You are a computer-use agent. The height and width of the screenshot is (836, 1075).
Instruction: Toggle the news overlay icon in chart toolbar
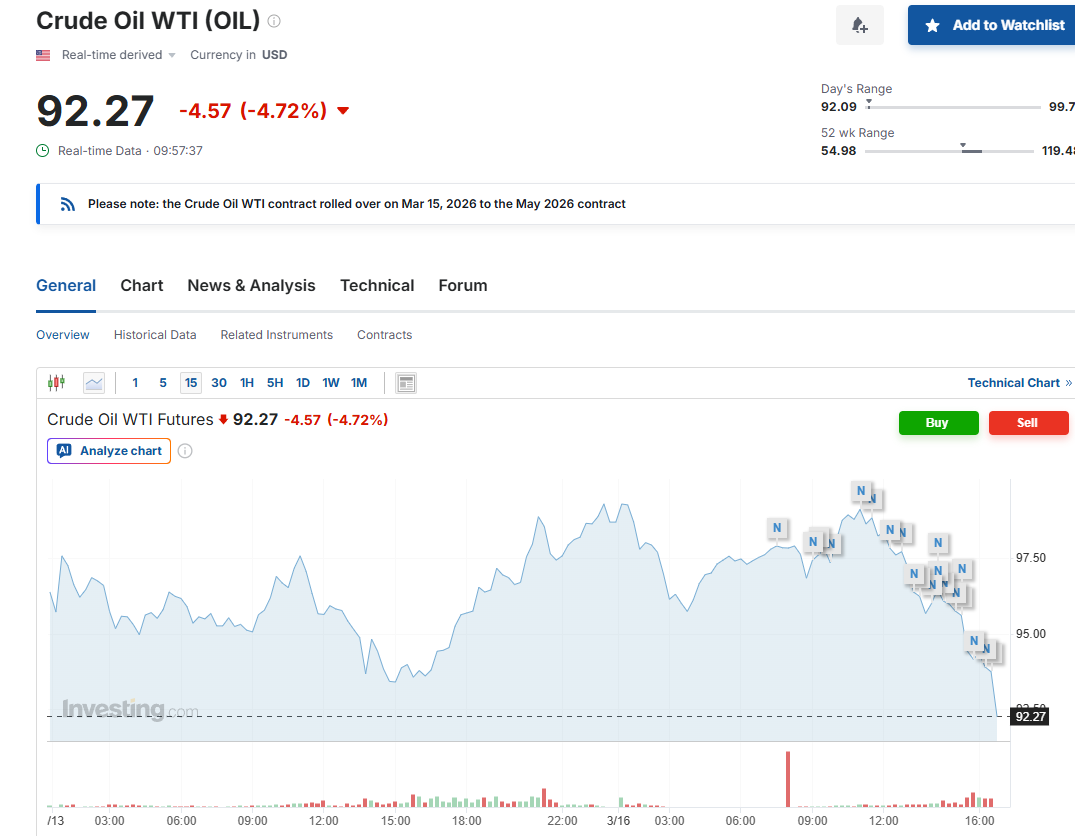coord(406,383)
